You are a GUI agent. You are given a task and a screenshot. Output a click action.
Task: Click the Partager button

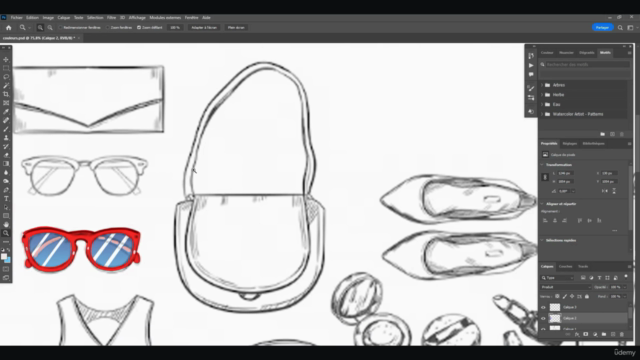click(602, 28)
